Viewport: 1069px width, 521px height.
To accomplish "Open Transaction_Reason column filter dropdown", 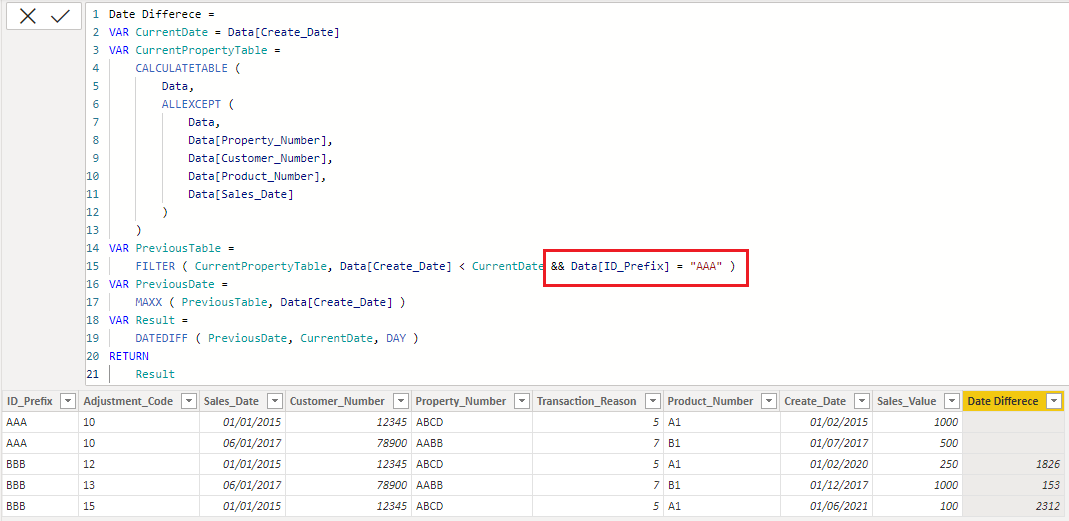I will [652, 401].
